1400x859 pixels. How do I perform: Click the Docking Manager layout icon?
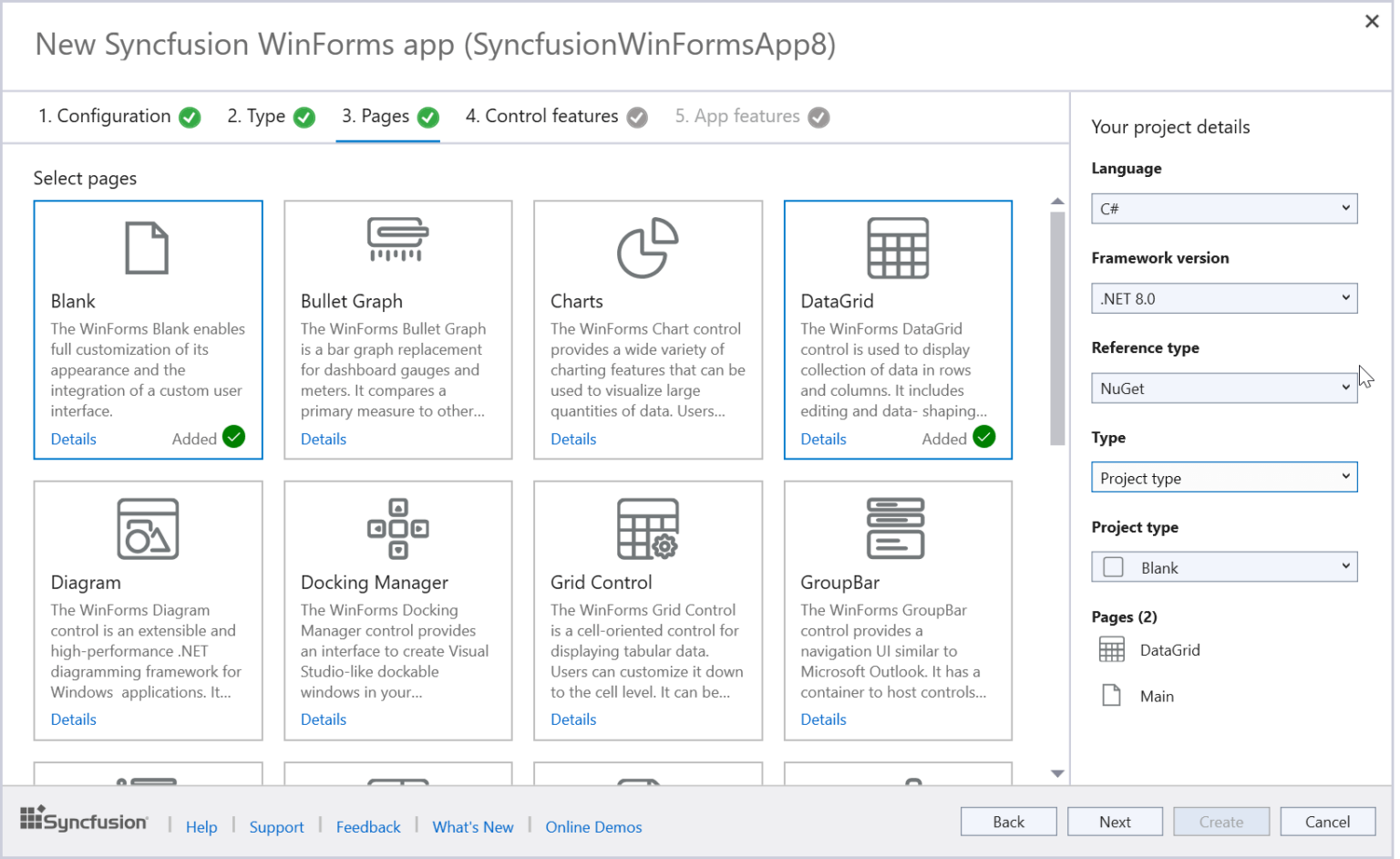pyautogui.click(x=397, y=528)
